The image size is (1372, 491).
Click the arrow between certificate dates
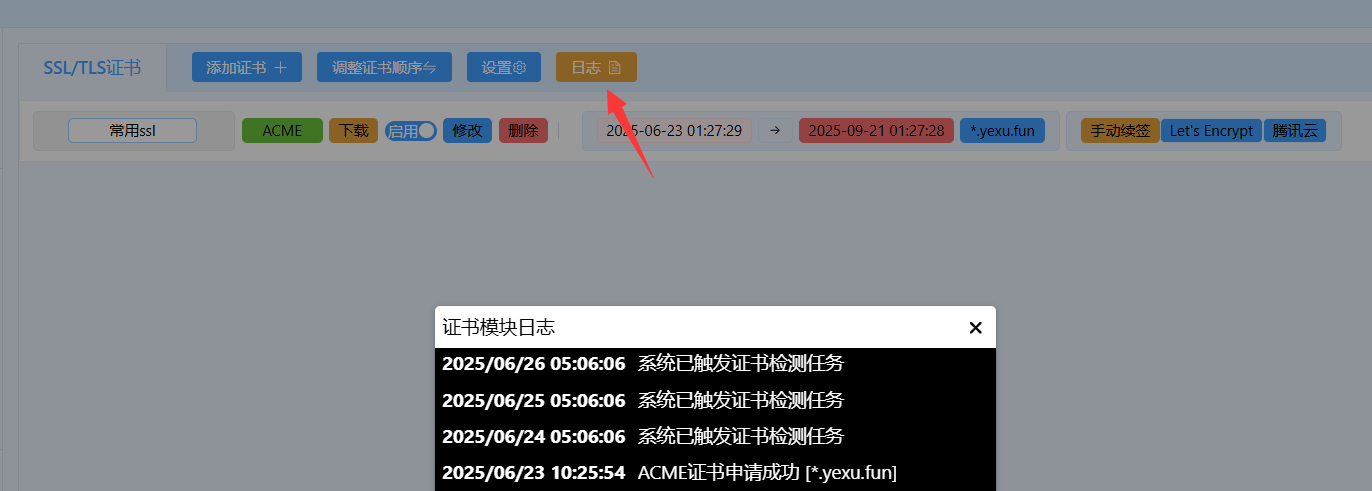click(x=775, y=131)
